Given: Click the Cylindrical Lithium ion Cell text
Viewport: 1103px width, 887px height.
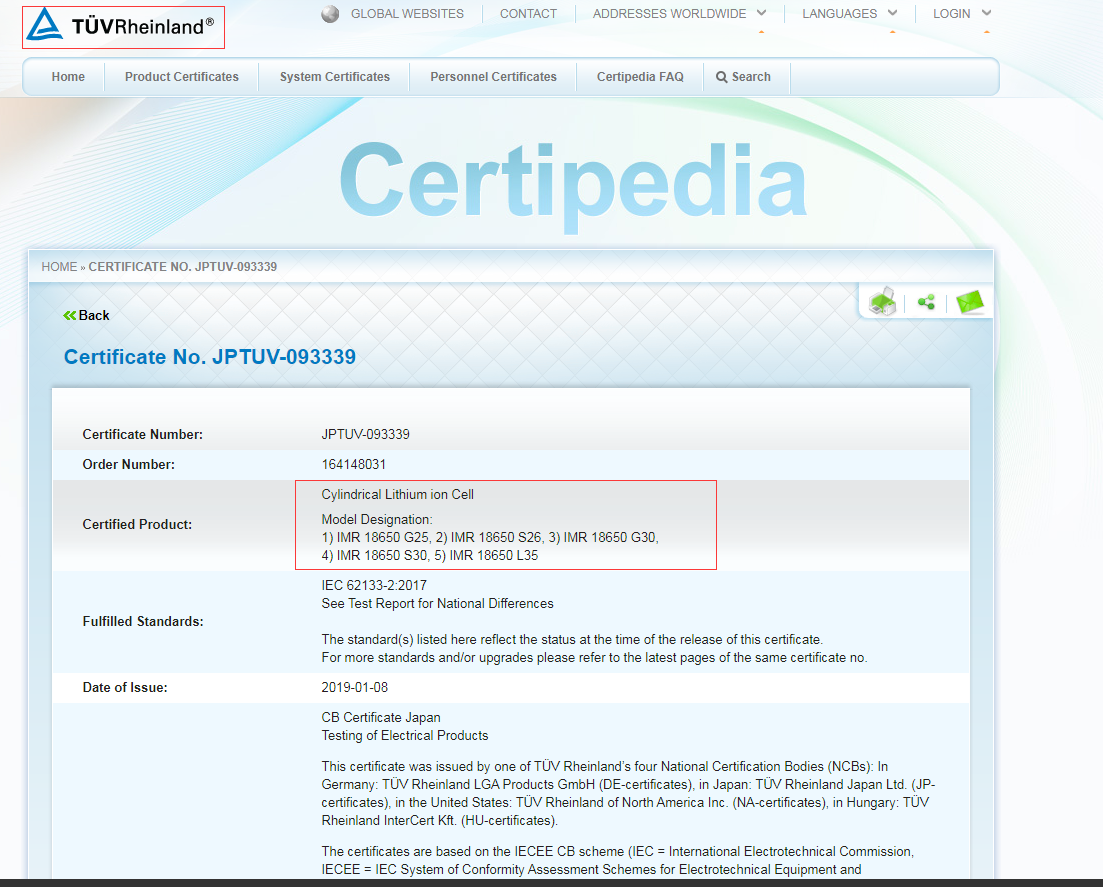Looking at the screenshot, I should click(397, 494).
